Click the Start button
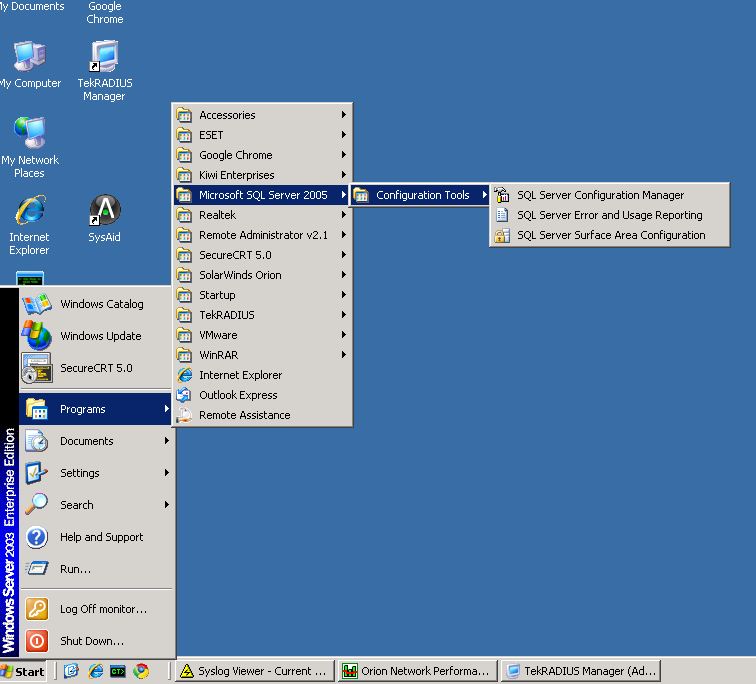Image resolution: width=756 pixels, height=684 pixels. pos(24,671)
